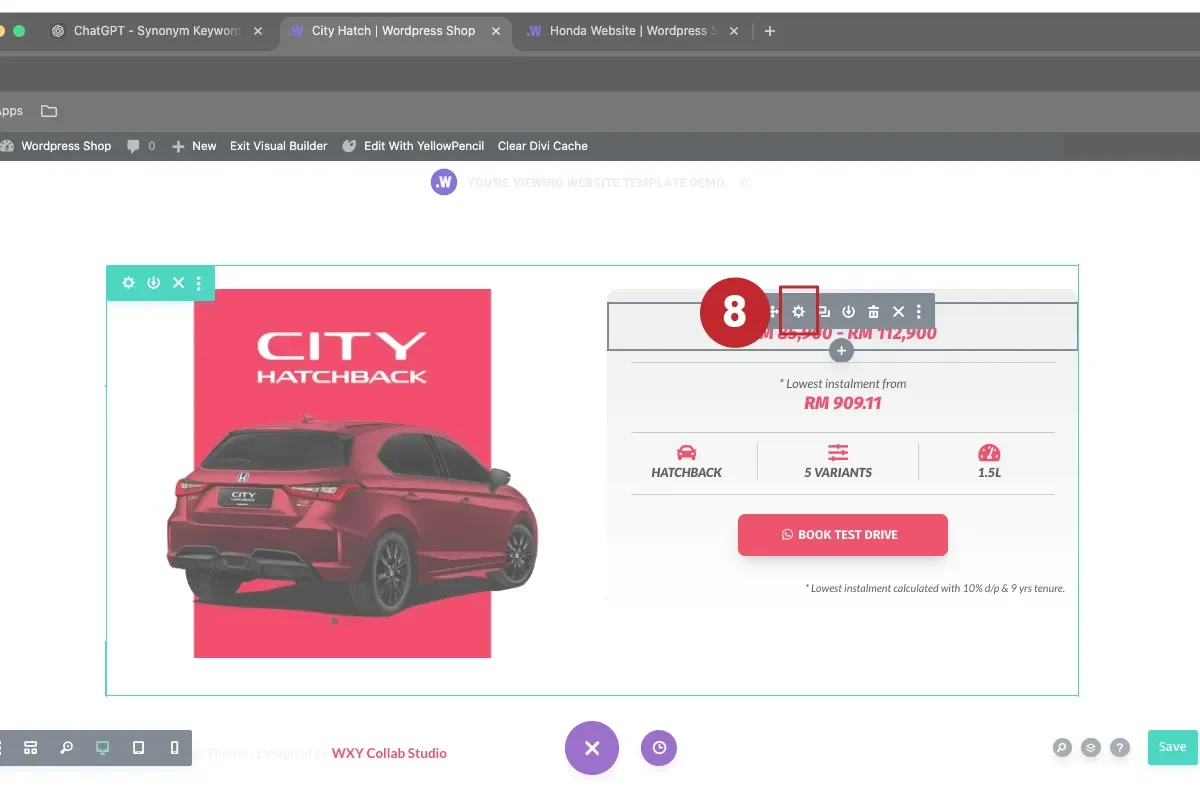Open the help icon near Save
The width and height of the screenshot is (1200, 800).
[1117, 747]
